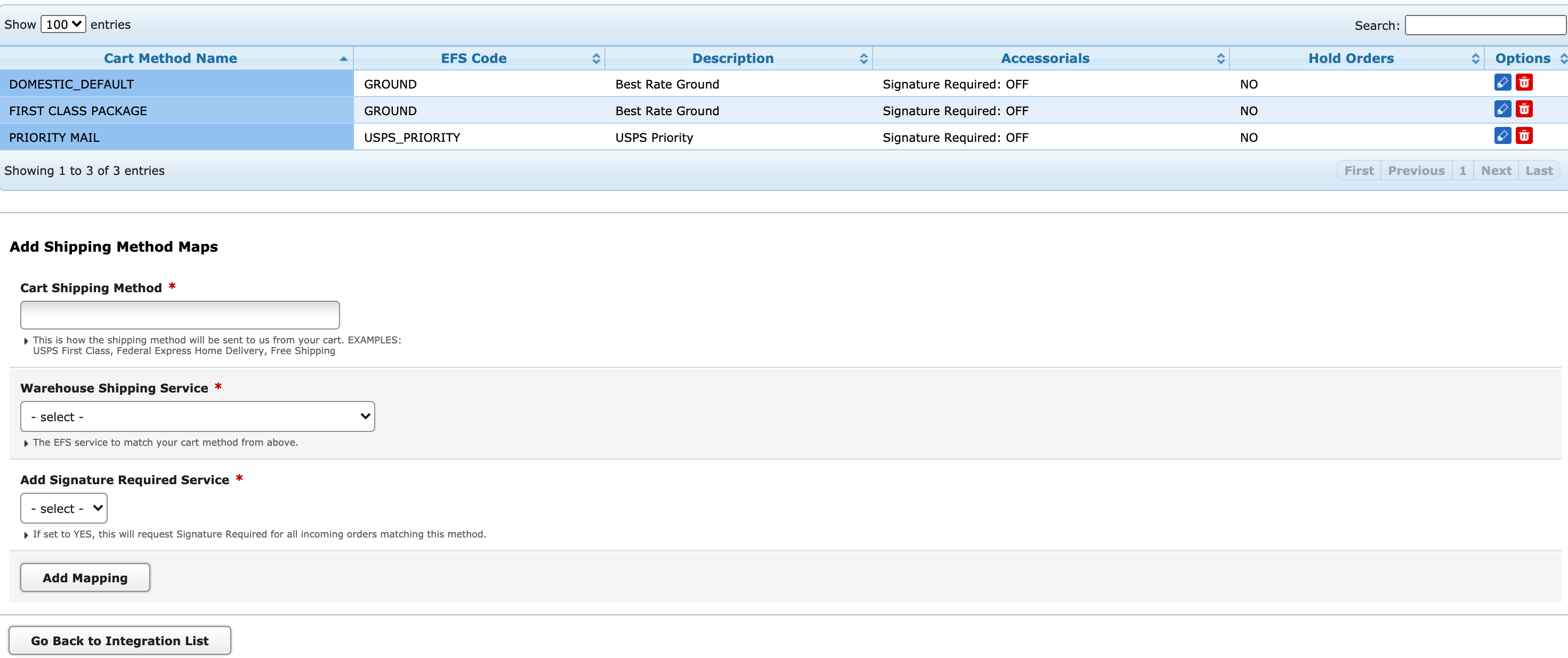Select the FIRST CLASS PACKAGE cell
This screenshot has width=1568, height=658.
[x=176, y=111]
